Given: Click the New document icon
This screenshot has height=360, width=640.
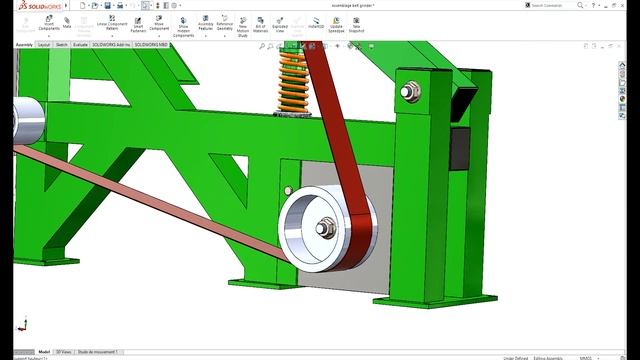Looking at the screenshot, I should [x=82, y=5].
